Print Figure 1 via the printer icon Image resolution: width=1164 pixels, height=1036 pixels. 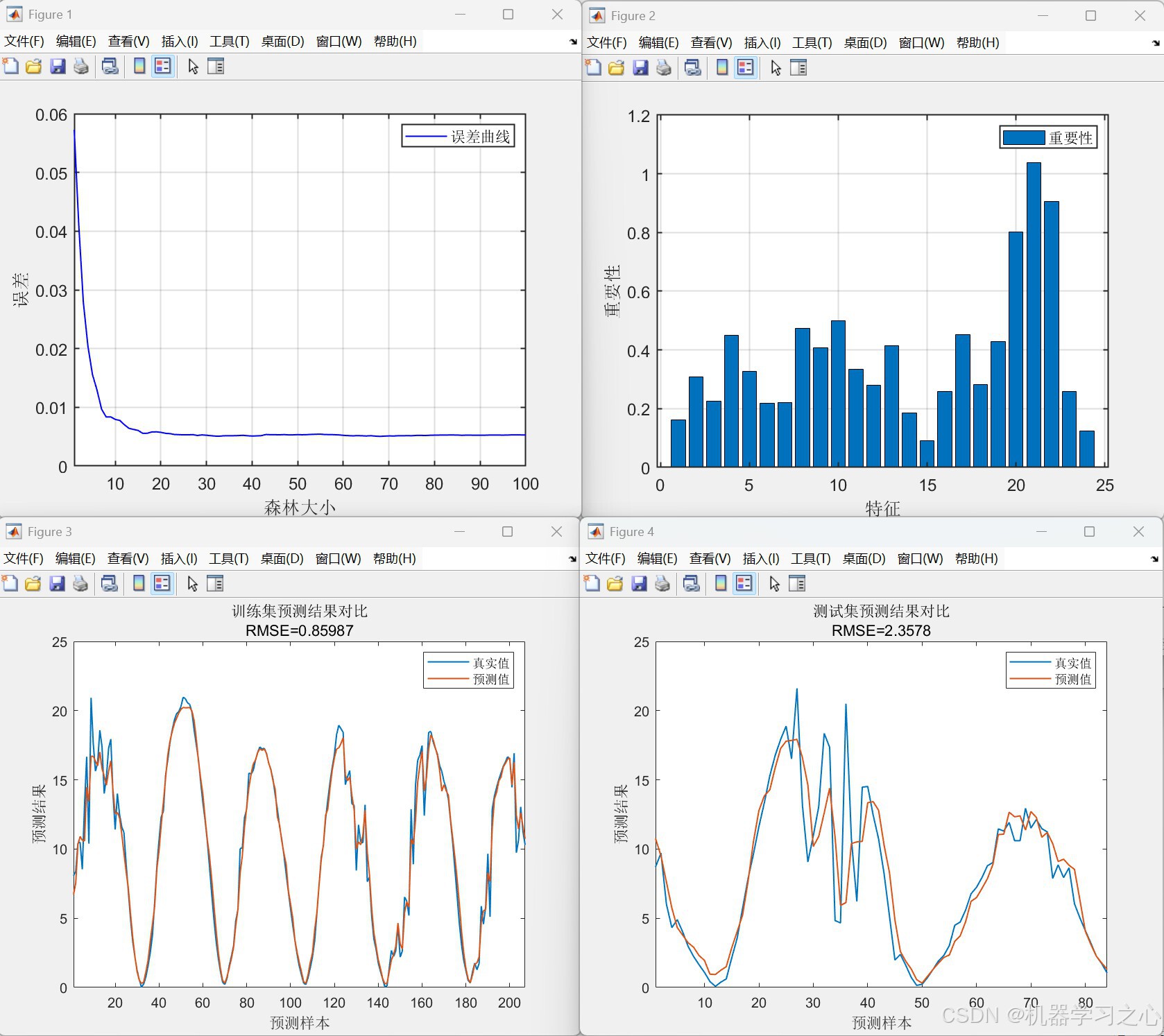[81, 67]
